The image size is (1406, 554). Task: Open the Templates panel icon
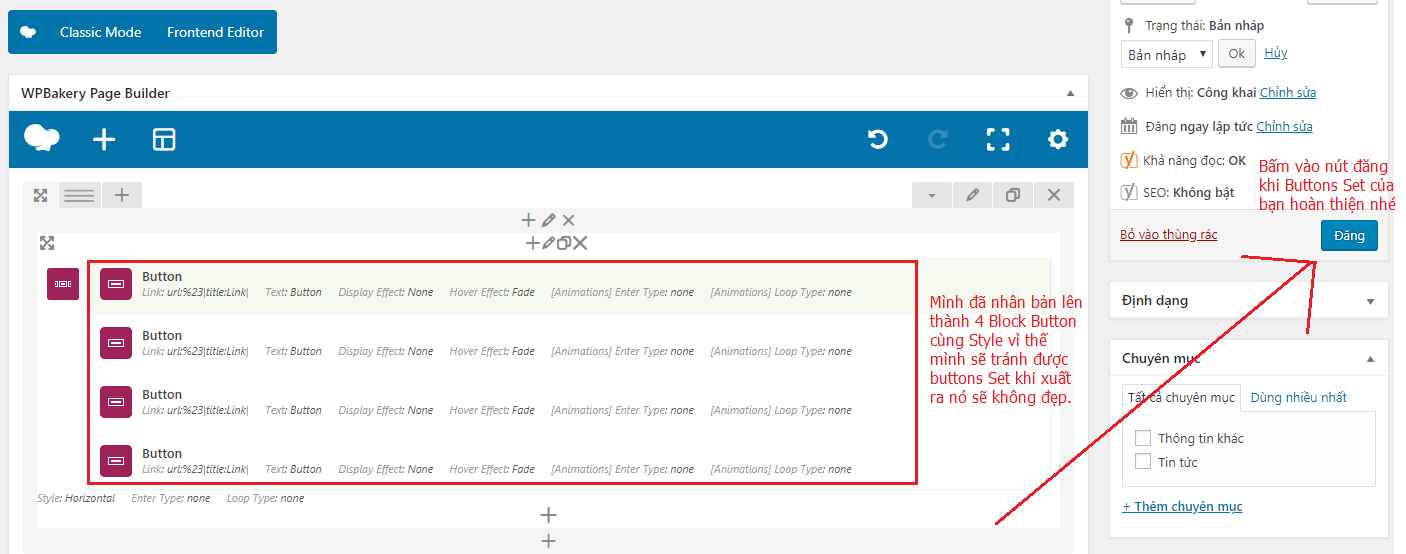click(164, 140)
